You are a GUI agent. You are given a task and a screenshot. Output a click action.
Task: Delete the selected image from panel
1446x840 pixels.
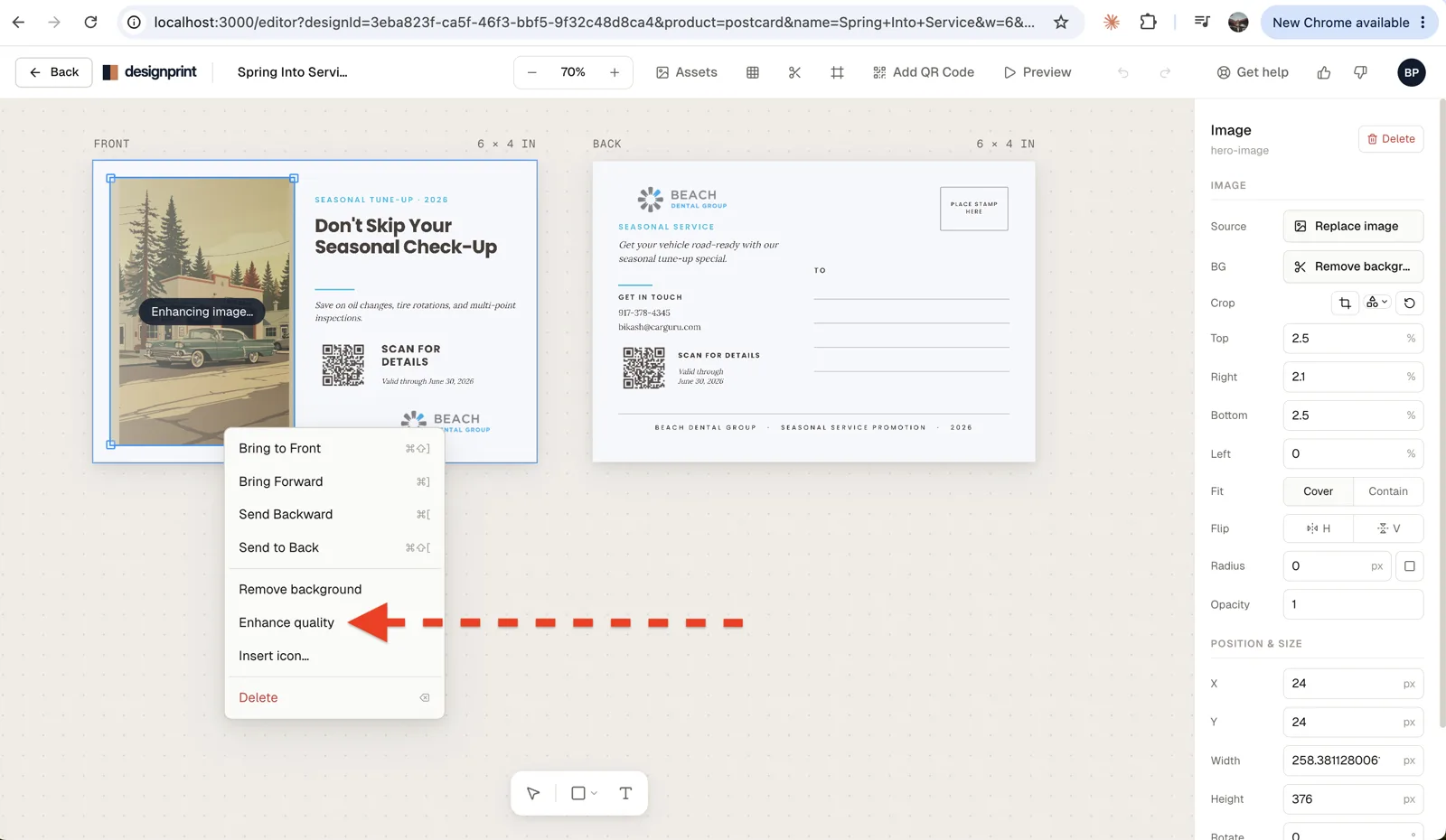click(1391, 139)
